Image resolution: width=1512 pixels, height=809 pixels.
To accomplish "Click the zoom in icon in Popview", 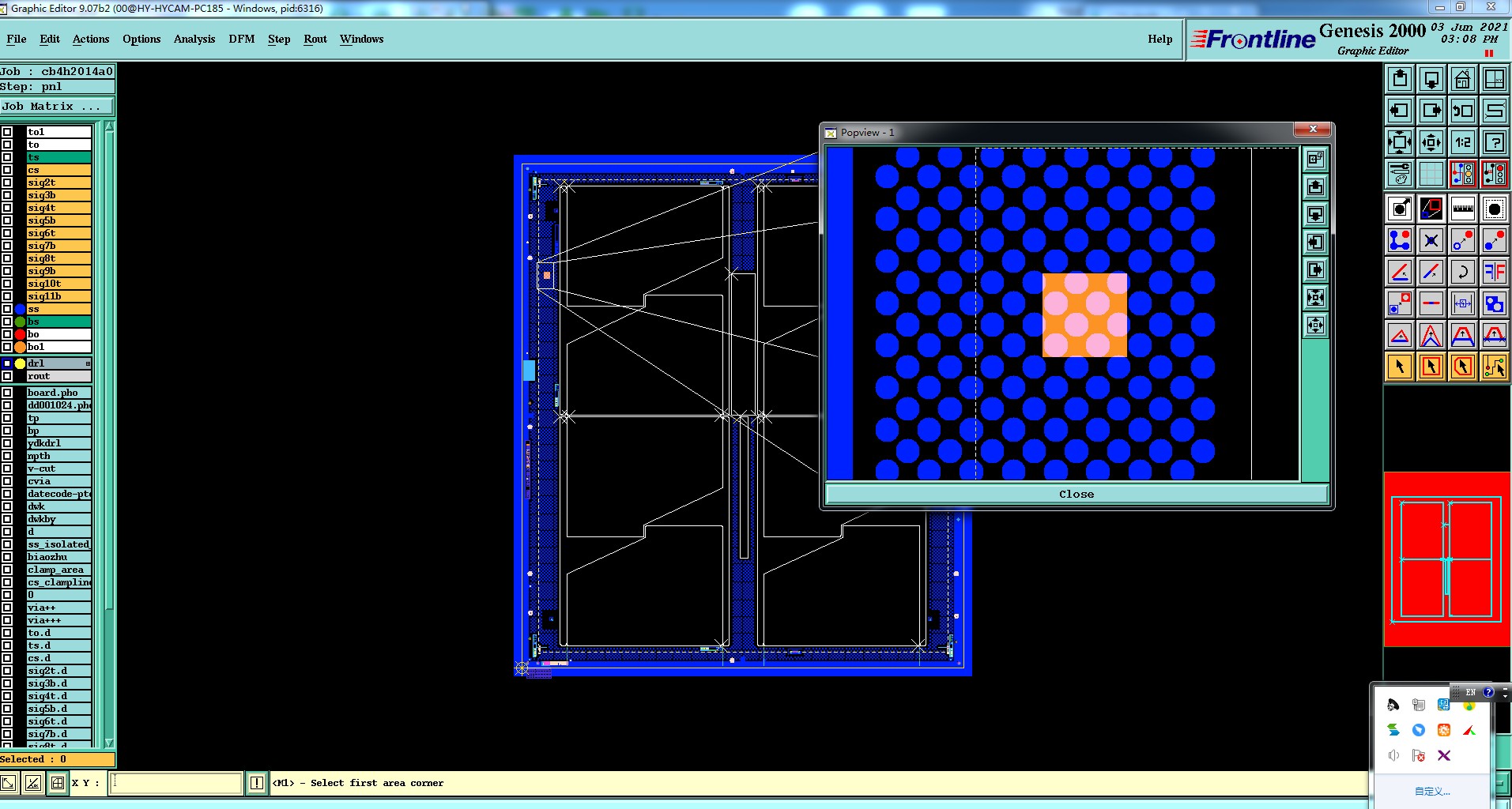I will coord(1315,297).
